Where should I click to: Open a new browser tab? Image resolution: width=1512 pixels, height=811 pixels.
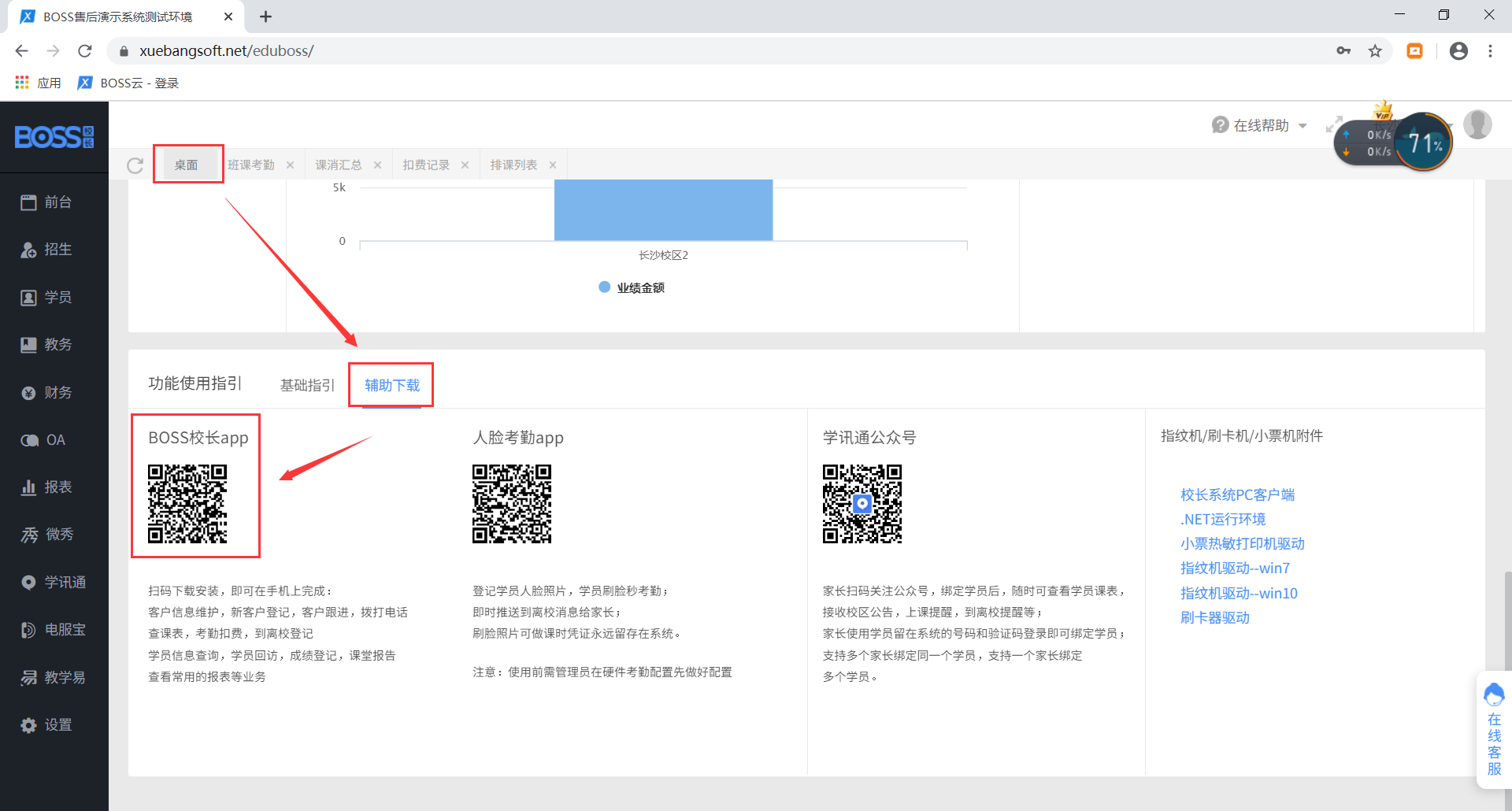coord(265,17)
